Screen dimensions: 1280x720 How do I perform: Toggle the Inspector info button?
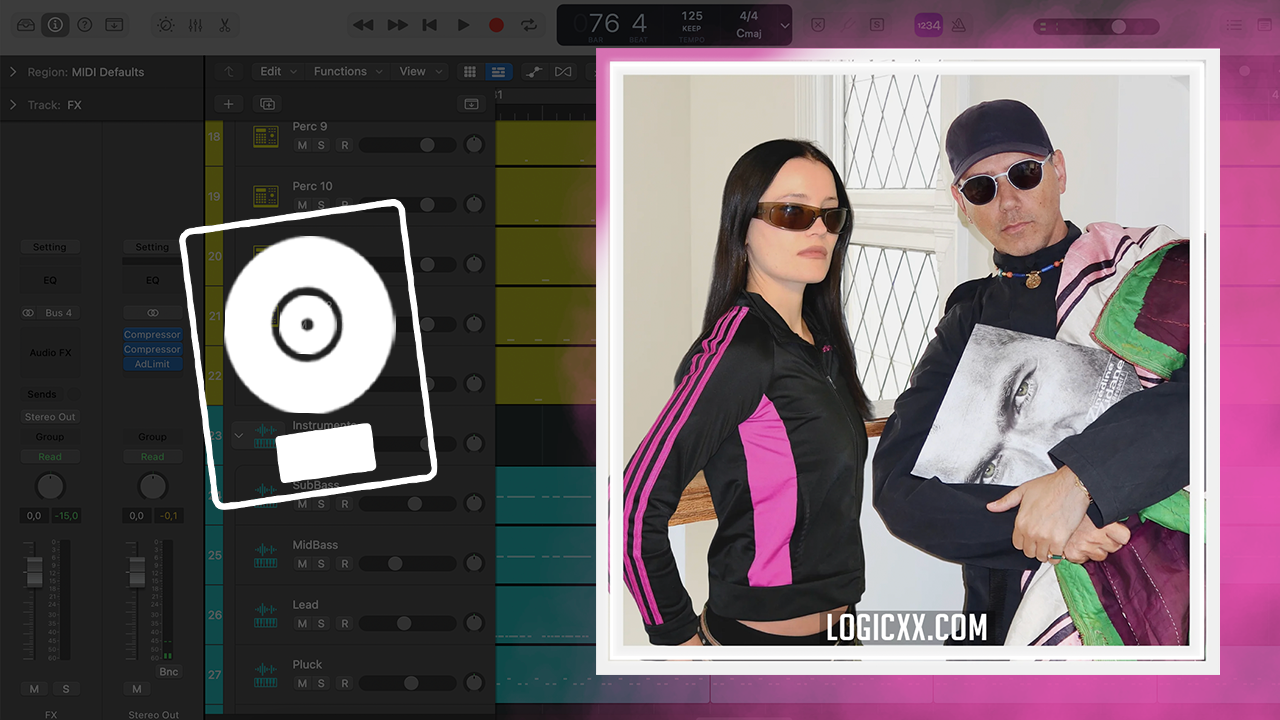[x=55, y=25]
